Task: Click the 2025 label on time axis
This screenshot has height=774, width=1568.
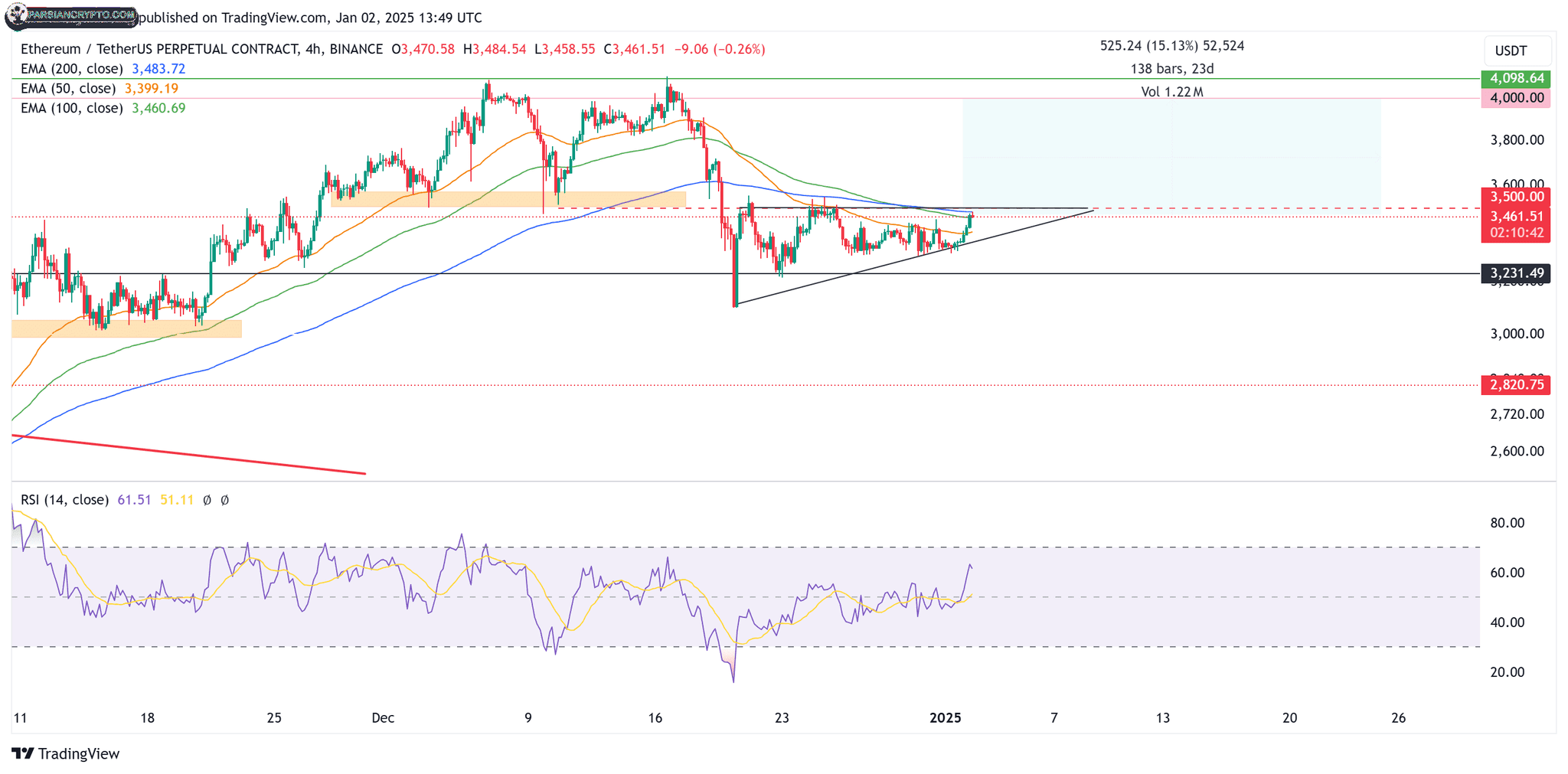Action: (945, 718)
